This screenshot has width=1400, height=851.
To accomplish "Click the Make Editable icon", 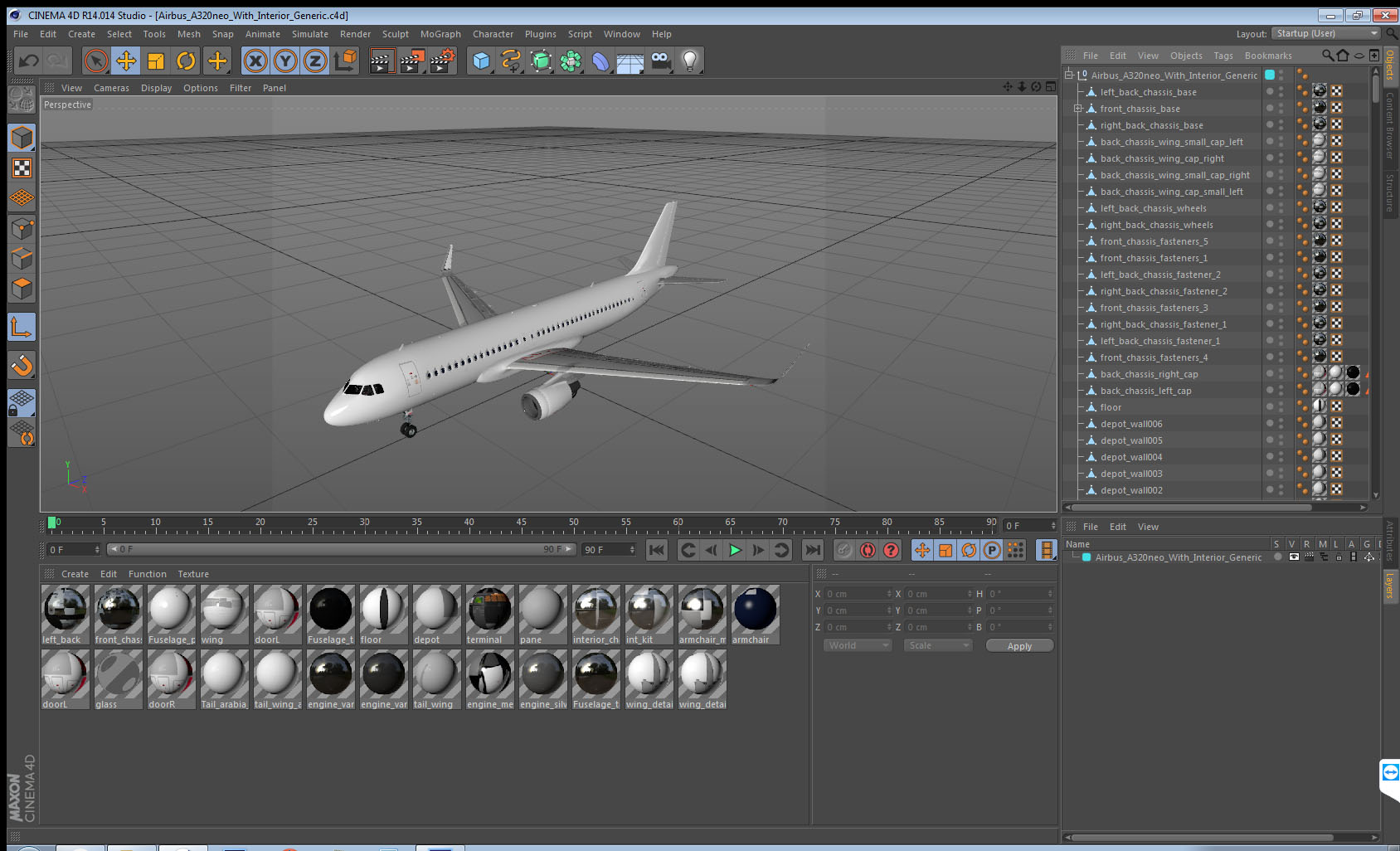I will click(22, 100).
